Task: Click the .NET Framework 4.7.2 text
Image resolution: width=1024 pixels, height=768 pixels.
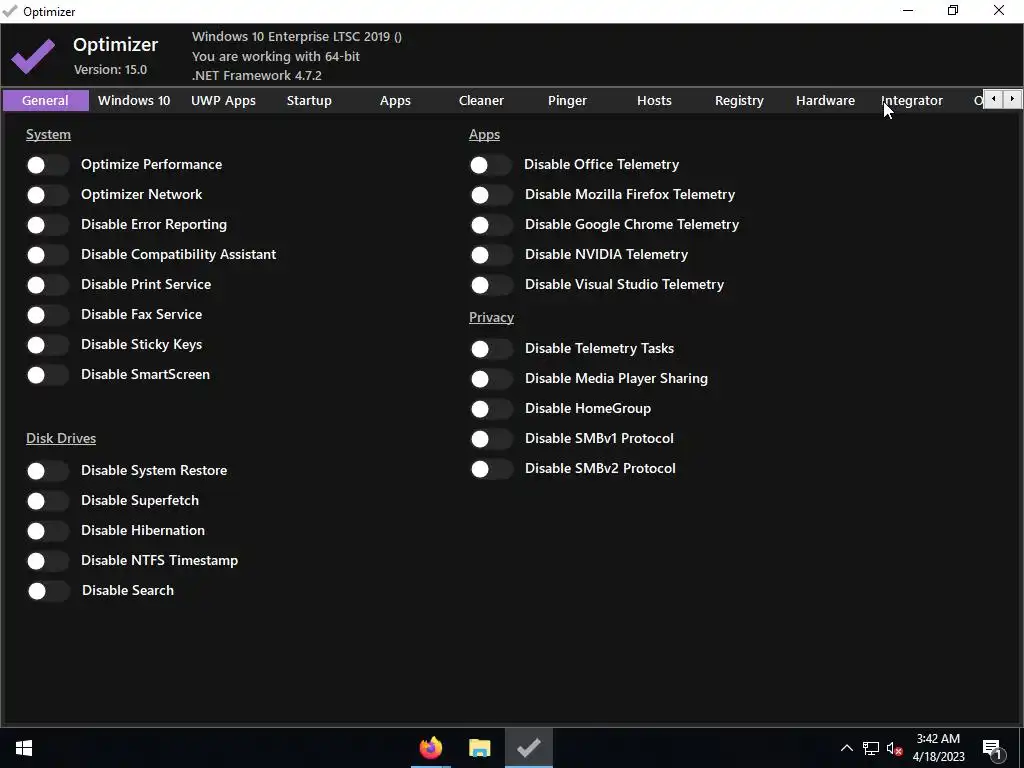Action: tap(257, 75)
